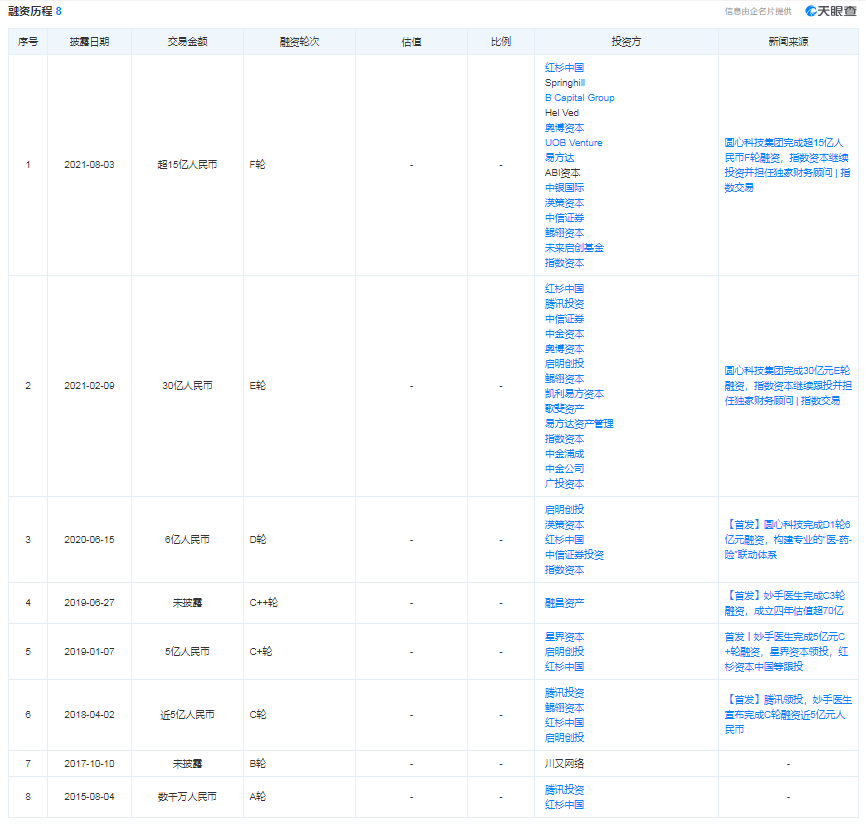Click 易方达资产管理 investor link

(579, 424)
